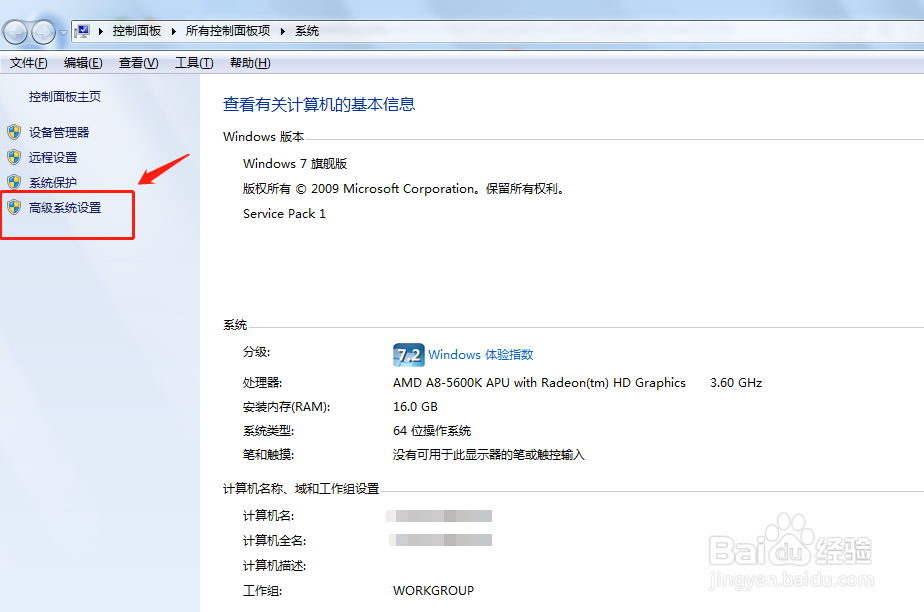Click the 16.0 GB RAM value
924x612 pixels.
tap(415, 407)
